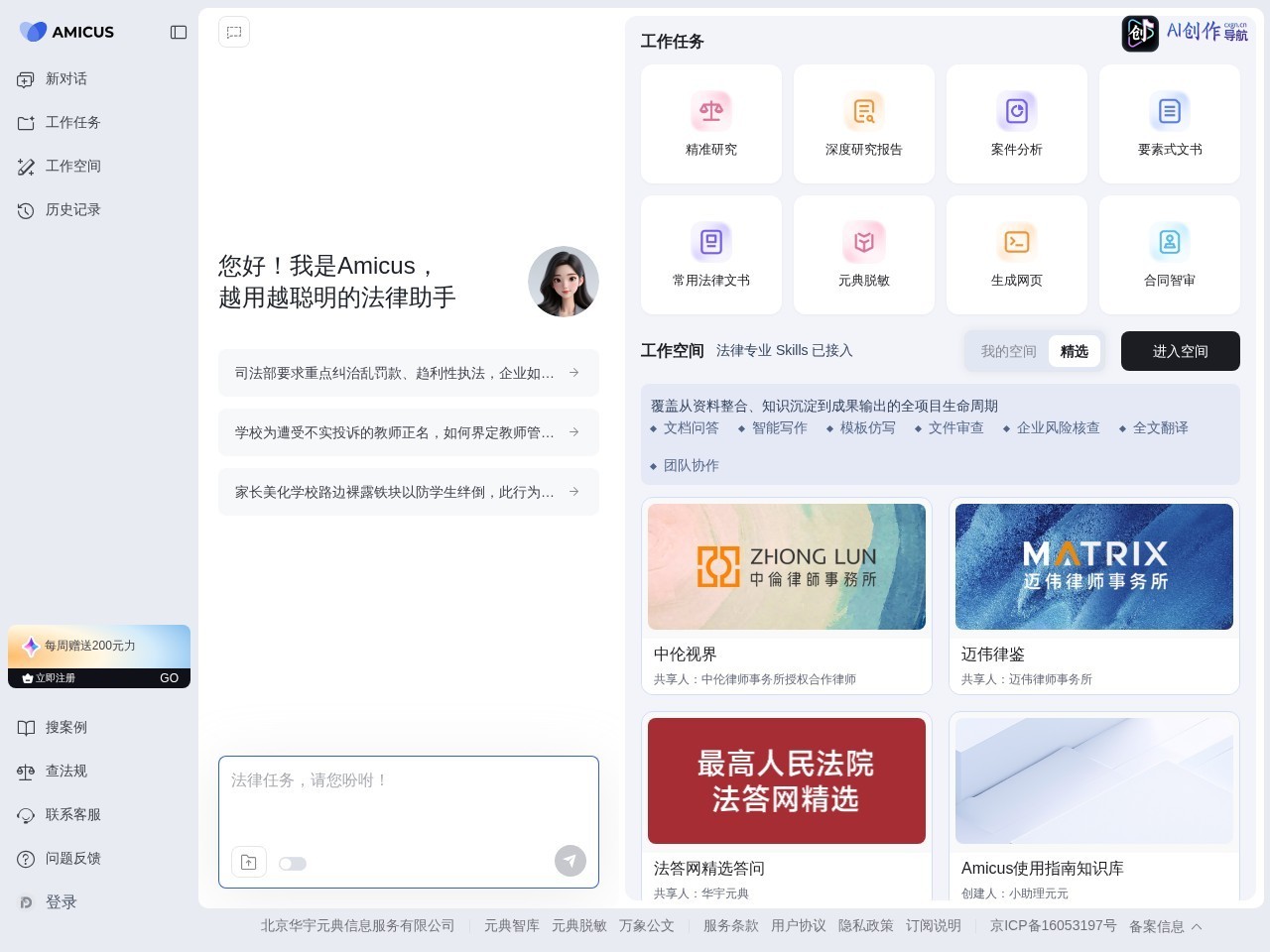Screen dimensions: 1270x952
Task: Open the 案件分析 task
Action: coord(1017,124)
